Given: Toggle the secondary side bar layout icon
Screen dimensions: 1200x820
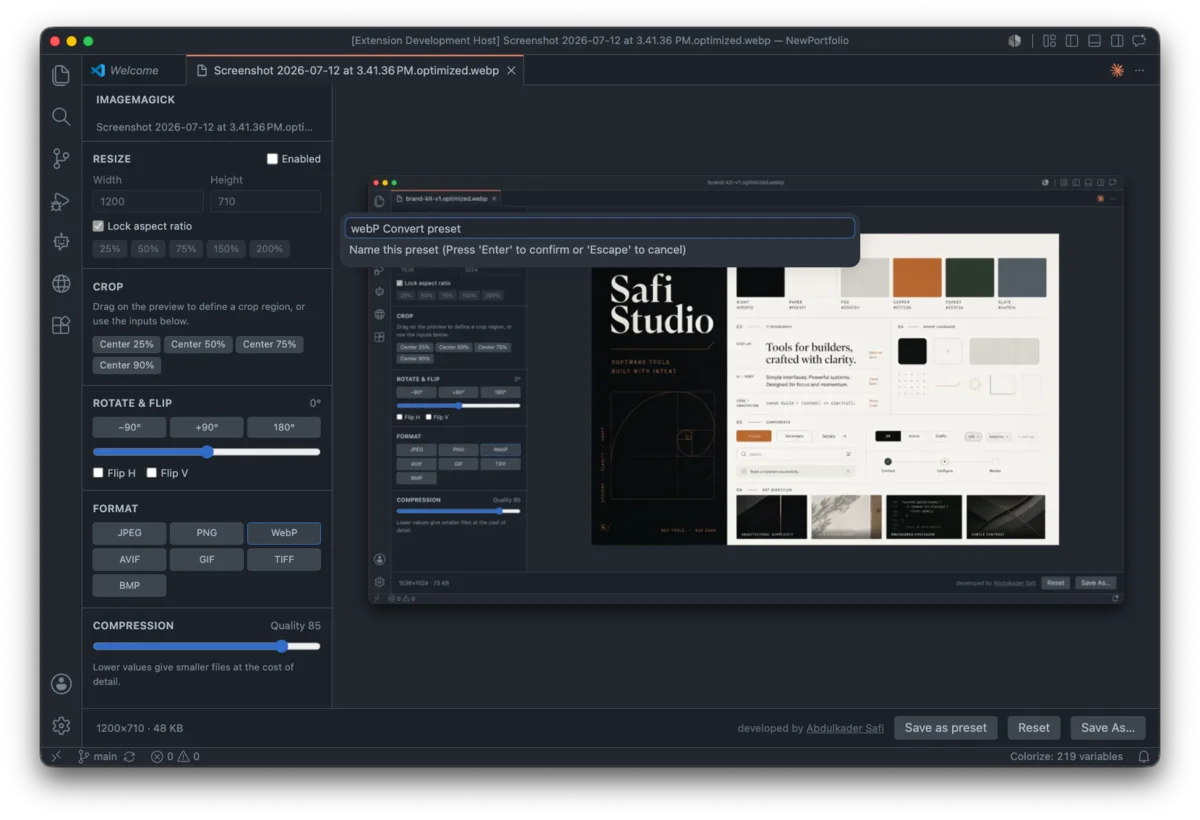Looking at the screenshot, I should point(1117,41).
